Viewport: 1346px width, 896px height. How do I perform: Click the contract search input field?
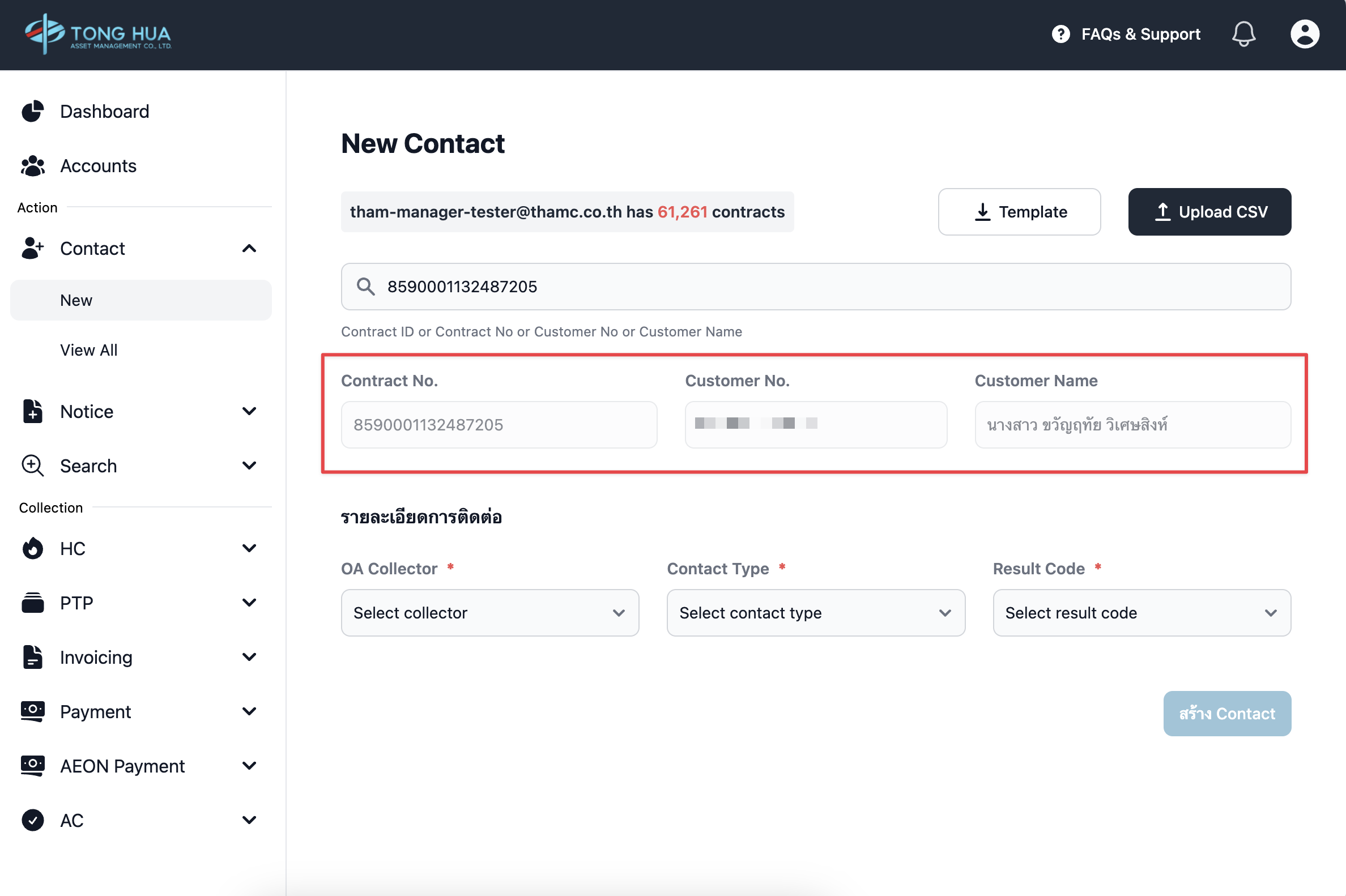(829, 286)
